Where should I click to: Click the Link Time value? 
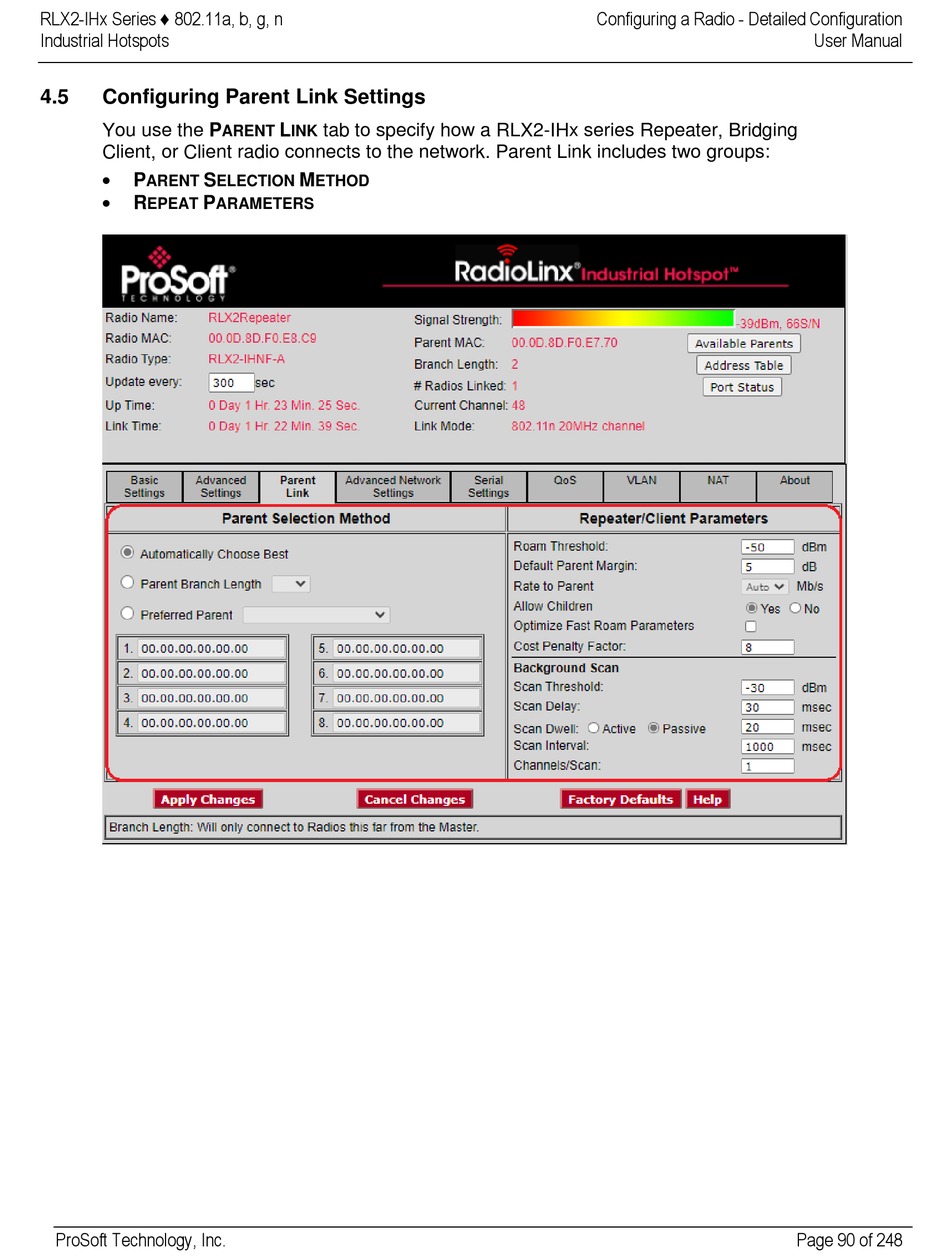click(284, 426)
